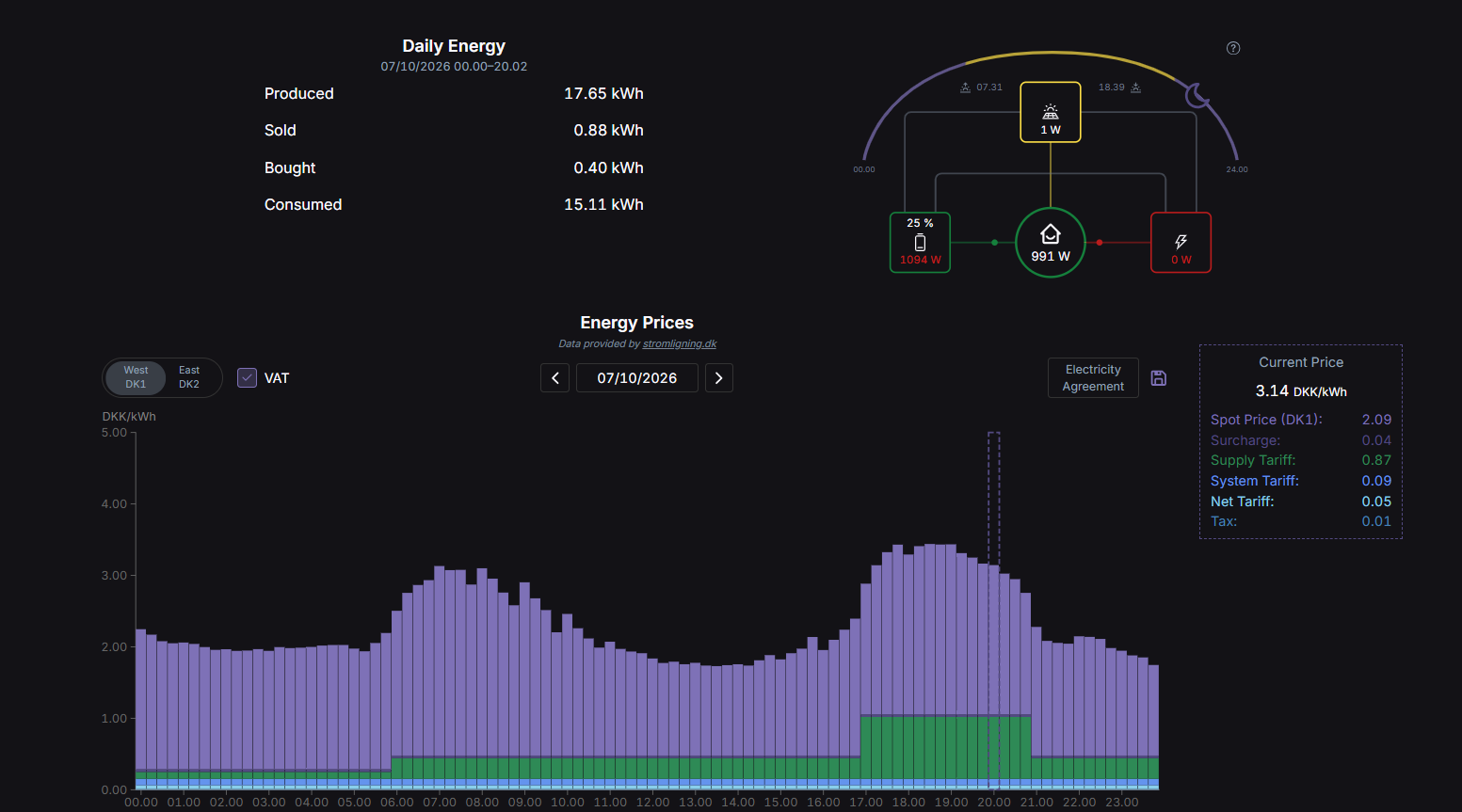Click the System Tariff row label
Viewport: 1462px width, 812px height.
(1255, 481)
